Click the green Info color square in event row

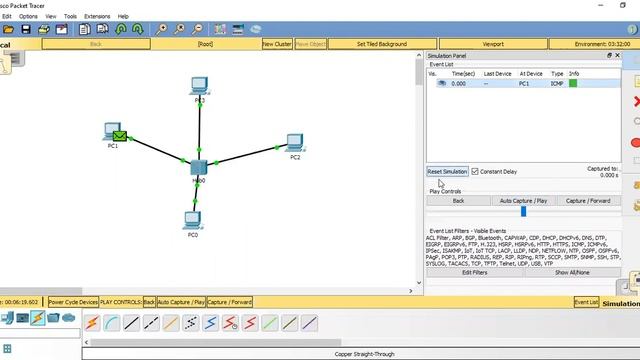click(x=573, y=83)
